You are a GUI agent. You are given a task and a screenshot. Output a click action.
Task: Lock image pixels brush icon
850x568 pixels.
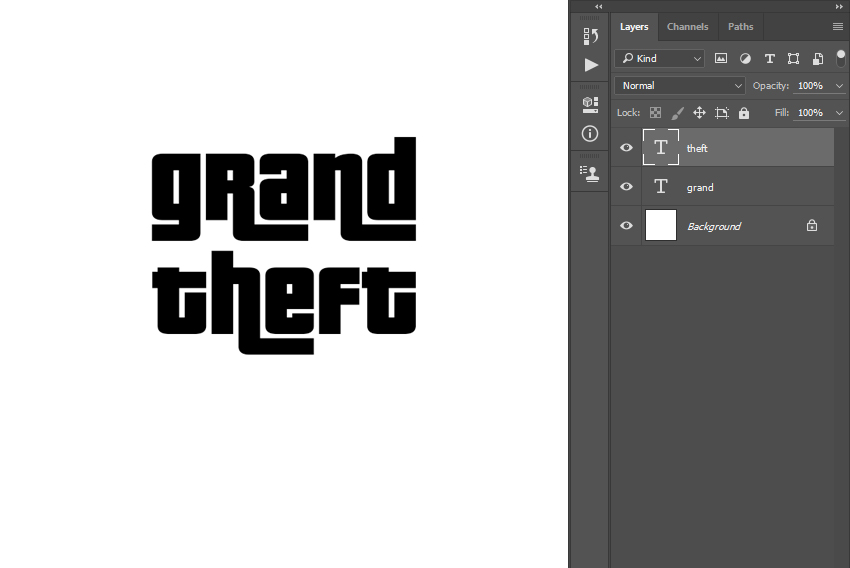pos(678,113)
